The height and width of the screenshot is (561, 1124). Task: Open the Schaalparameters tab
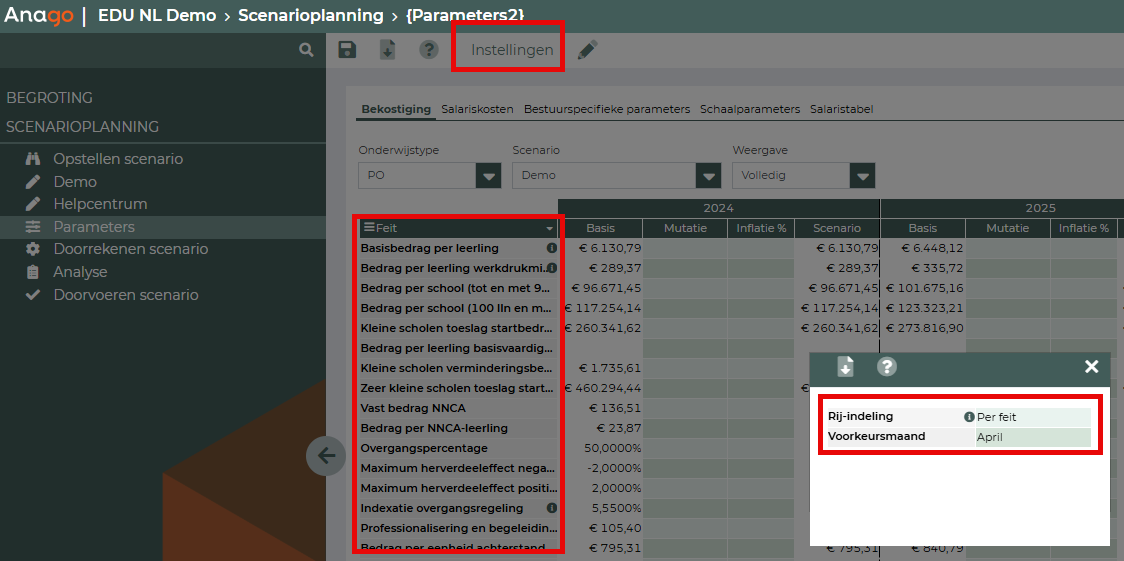[x=749, y=109]
